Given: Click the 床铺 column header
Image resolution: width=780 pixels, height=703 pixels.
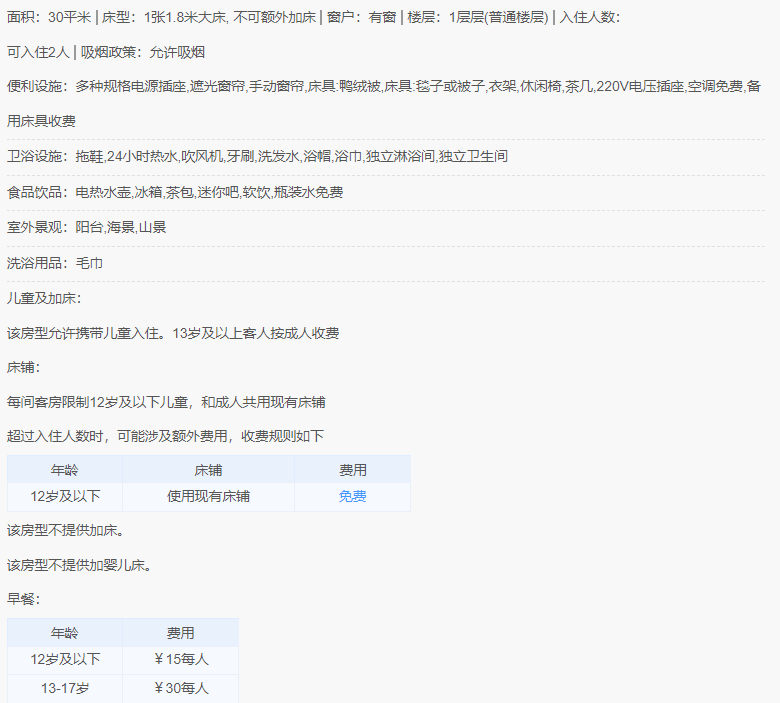Looking at the screenshot, I should [208, 470].
